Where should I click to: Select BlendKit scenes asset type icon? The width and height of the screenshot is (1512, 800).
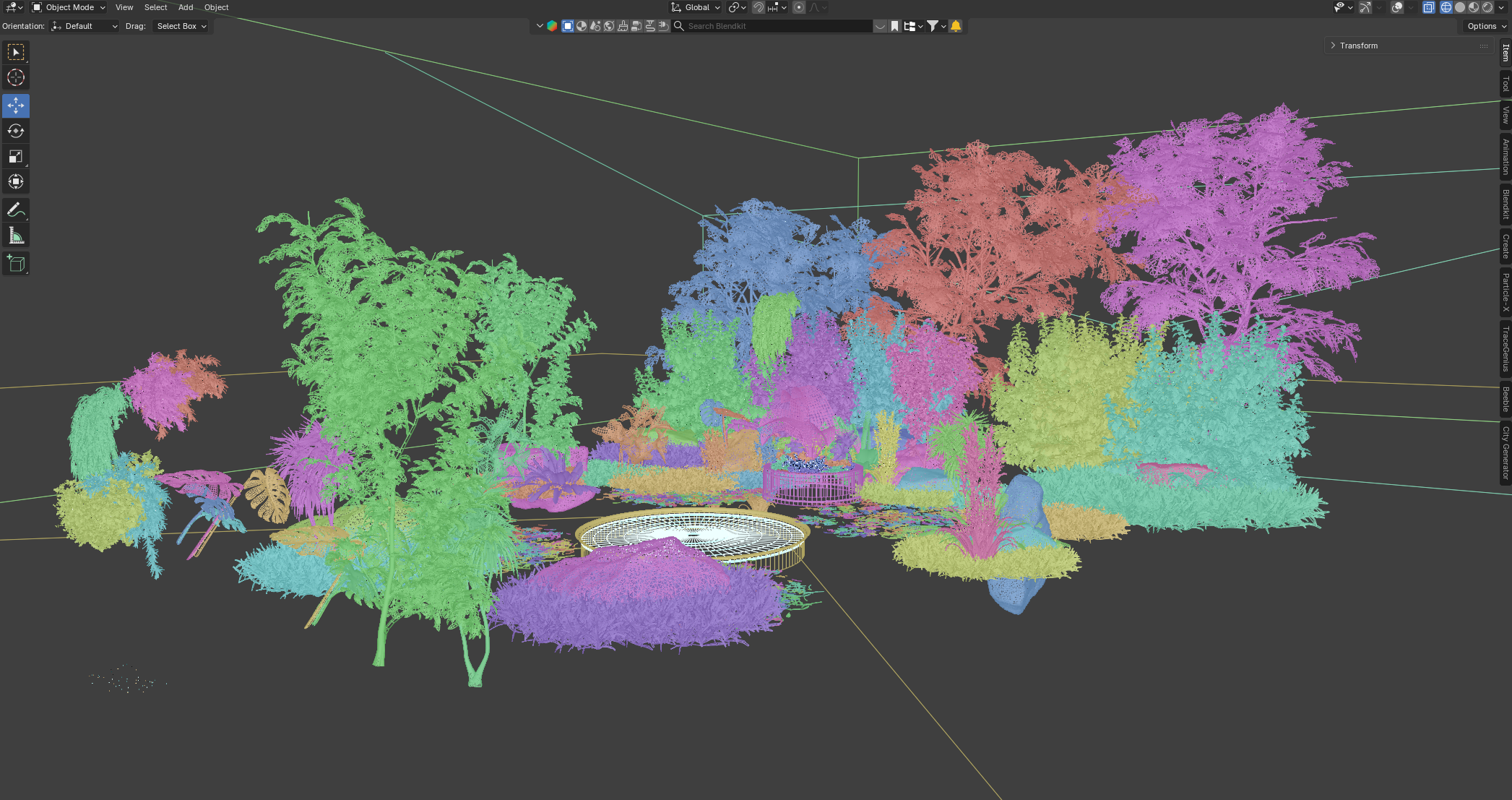pyautogui.click(x=595, y=26)
